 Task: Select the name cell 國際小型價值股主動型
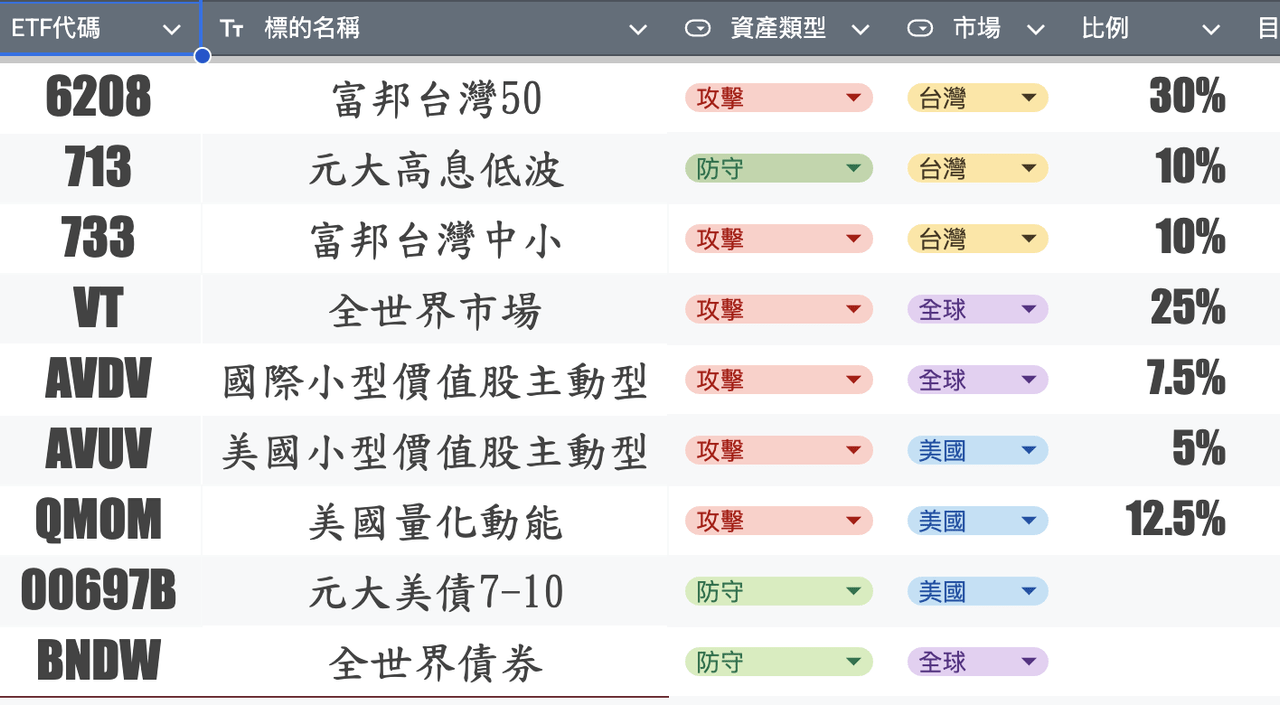(435, 380)
